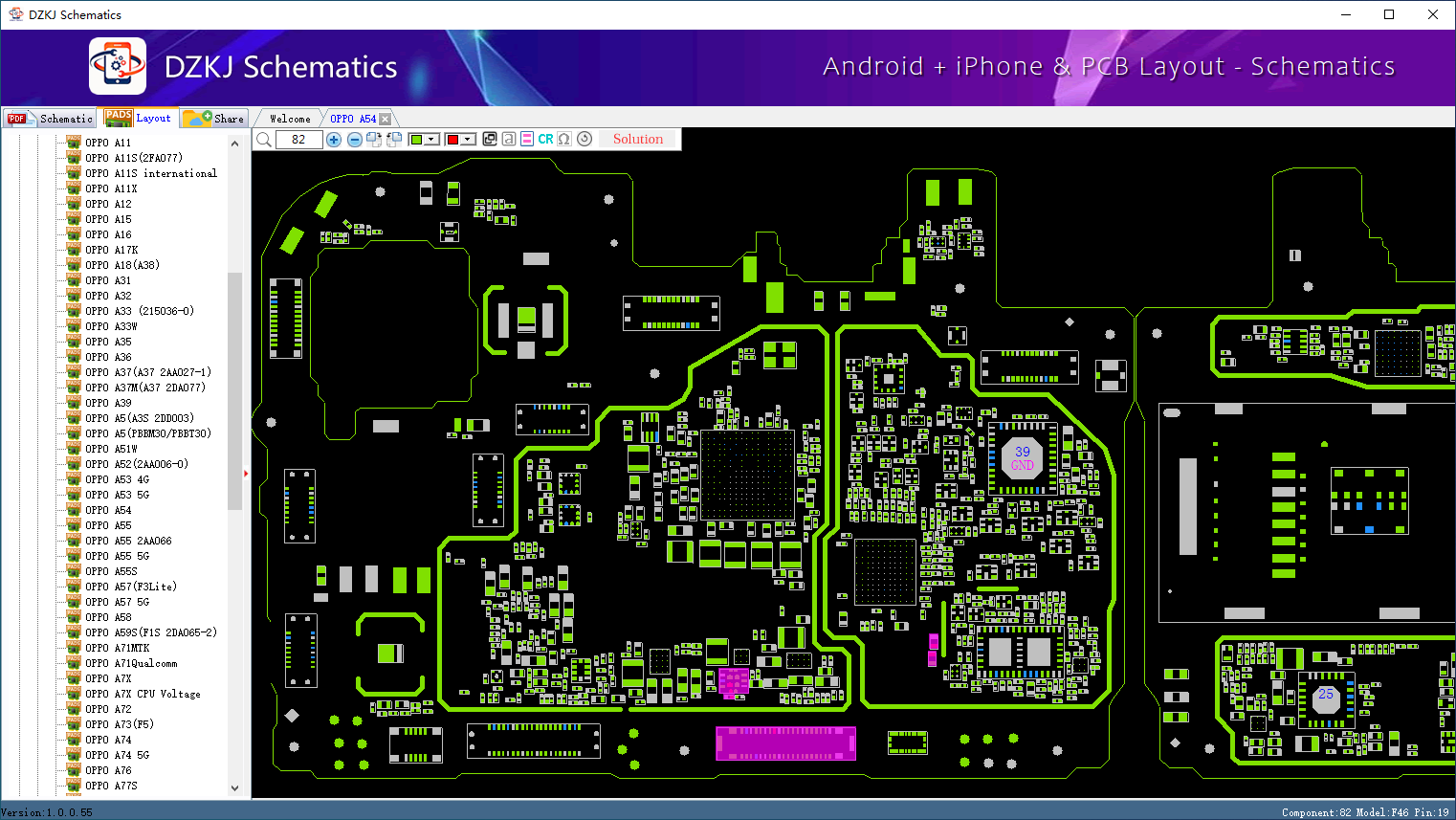The width and height of the screenshot is (1456, 820).
Task: Select OPPO A33 (215036-0) in the list
Action: [x=140, y=311]
